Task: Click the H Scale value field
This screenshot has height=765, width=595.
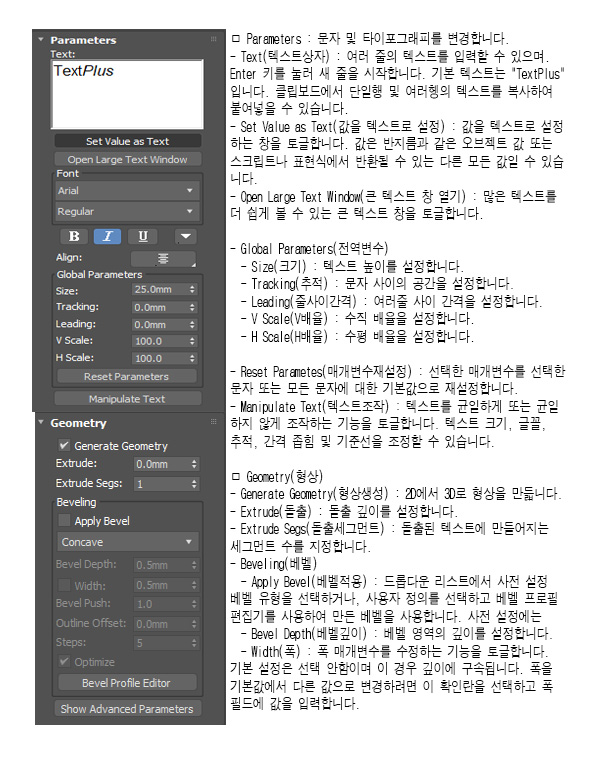Action: pos(159,358)
